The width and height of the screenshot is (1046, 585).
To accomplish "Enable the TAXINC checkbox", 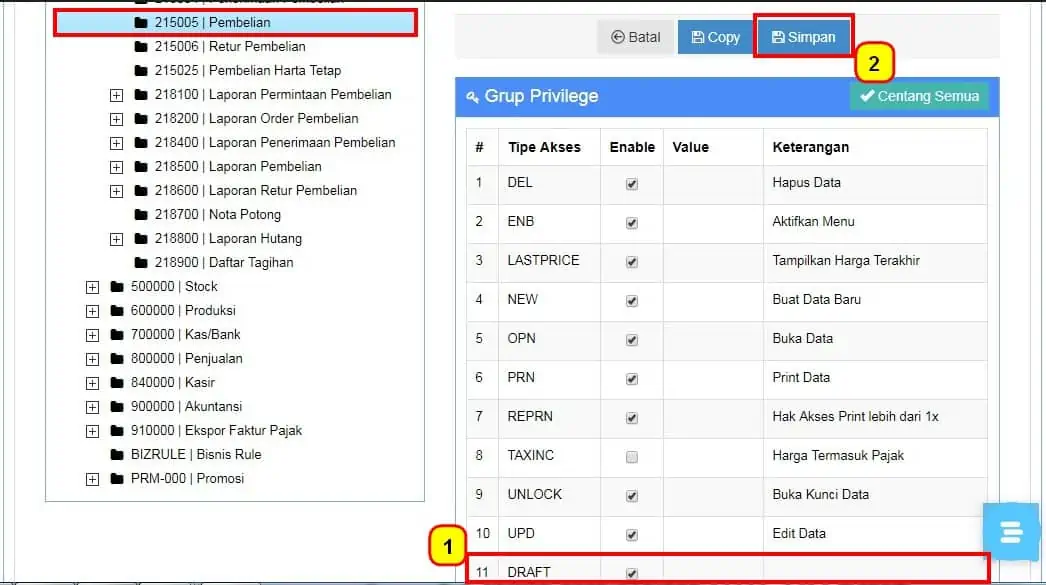I will 632,457.
